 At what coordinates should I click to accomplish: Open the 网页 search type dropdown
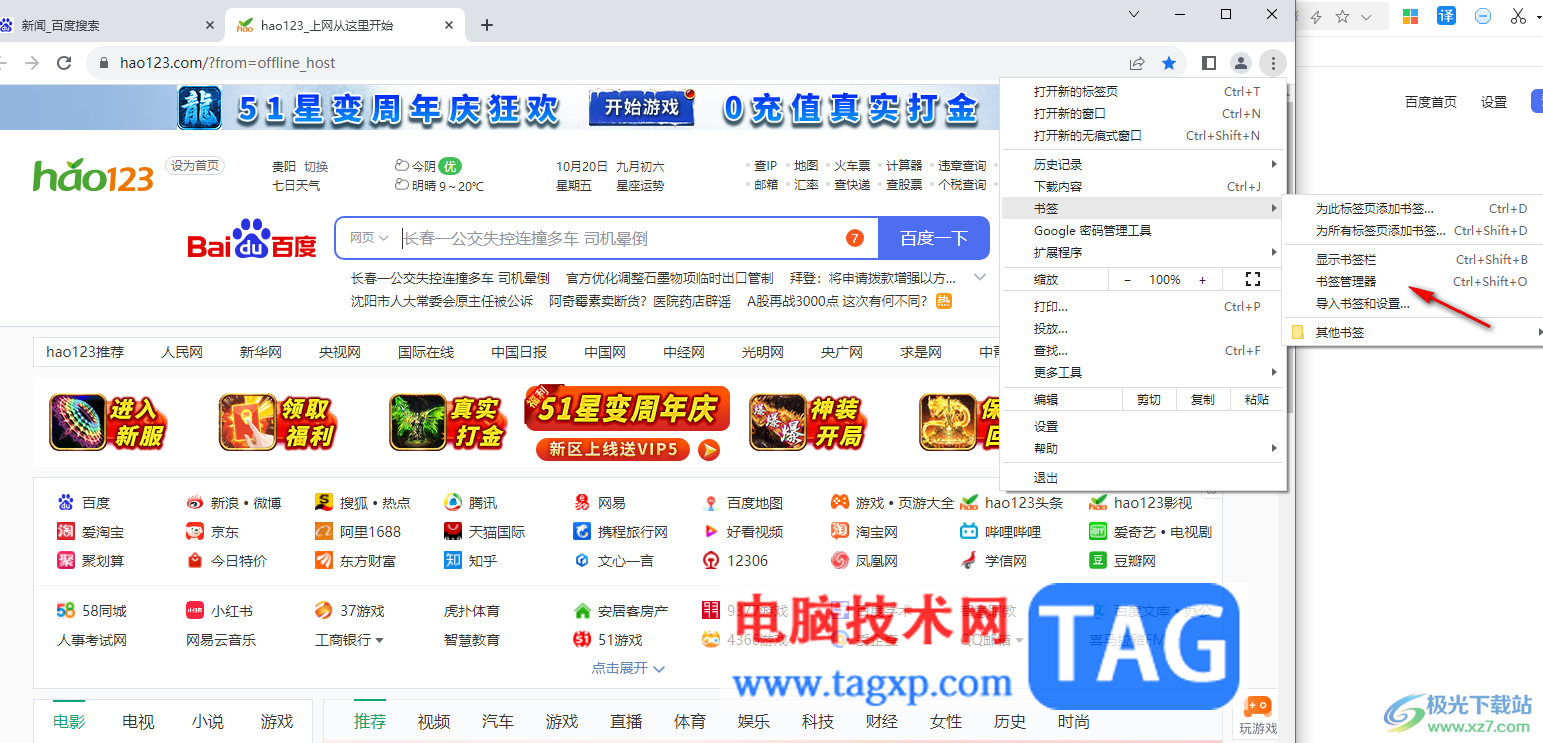369,238
